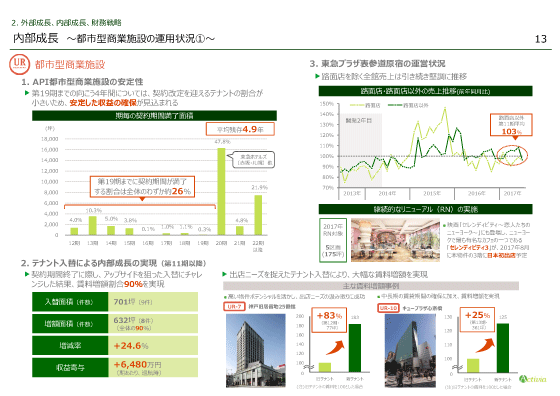Open the Kobe building photo thumbnail
Screen dimensions: 560x396
click(x=256, y=351)
